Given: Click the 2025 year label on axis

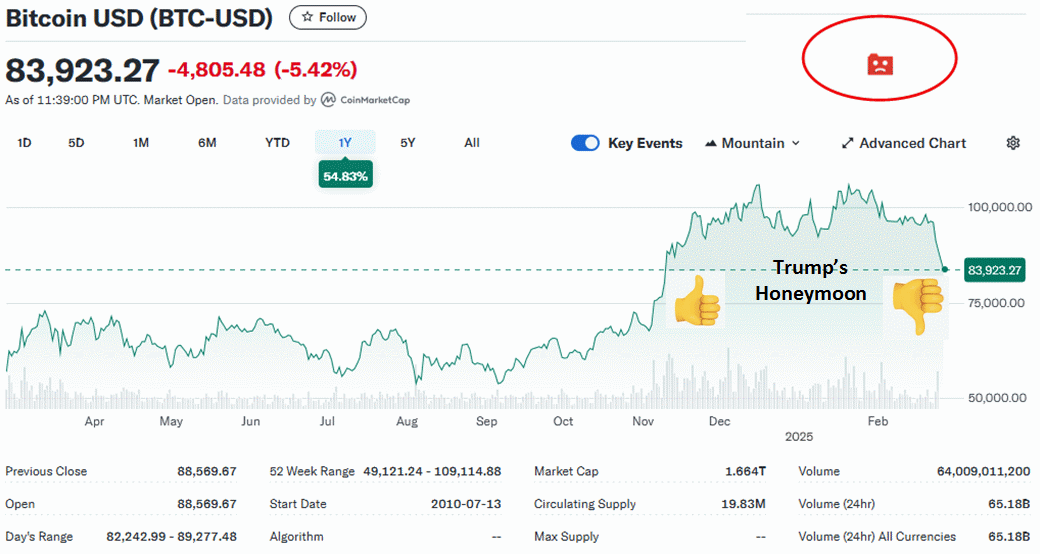Looking at the screenshot, I should 799,437.
